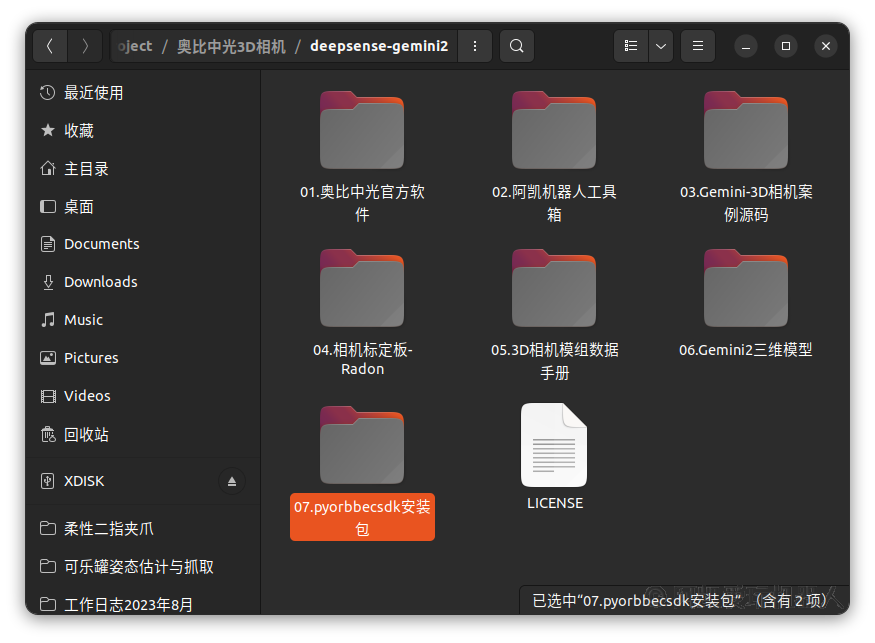
Task: Click the 02.阿凯机器人工具箱 folder name
Action: click(554, 203)
